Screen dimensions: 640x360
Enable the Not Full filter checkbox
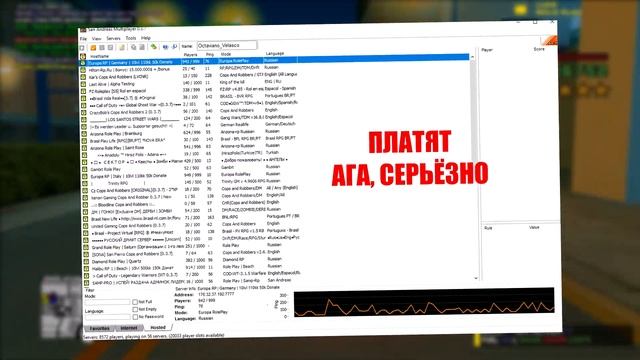[x=135, y=302]
